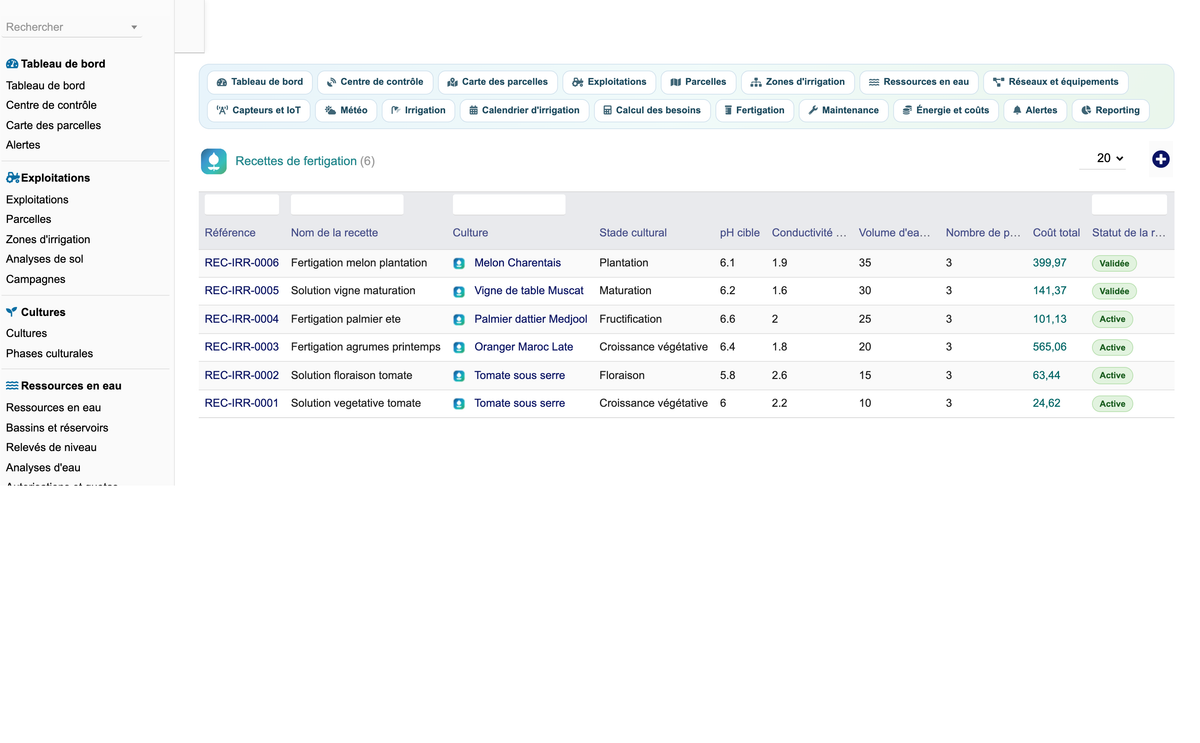Open the Oranger Maroc Late culture link
Viewport: 1200px width, 743px height.
click(x=524, y=347)
